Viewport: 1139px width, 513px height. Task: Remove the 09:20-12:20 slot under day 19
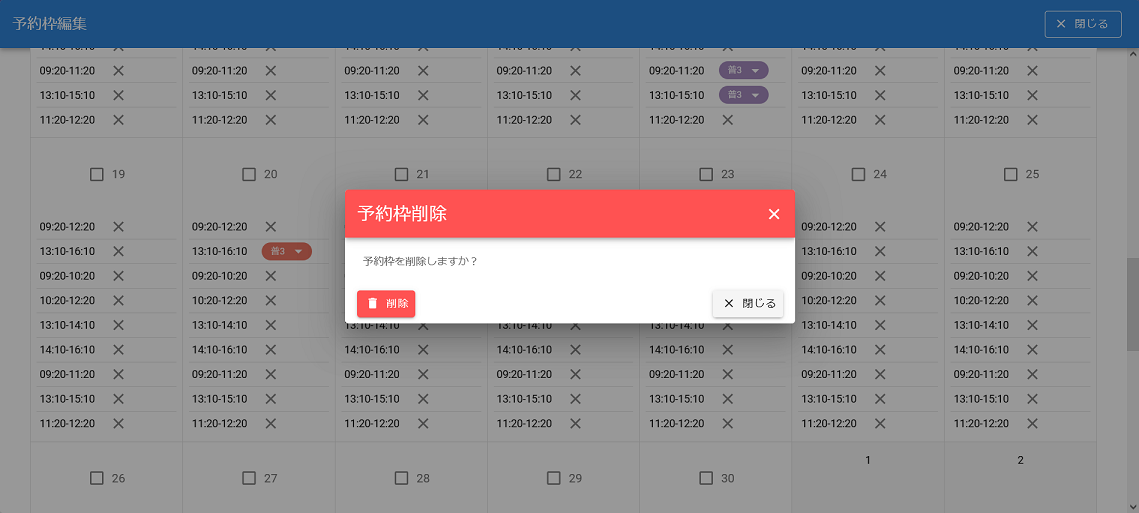(x=118, y=227)
